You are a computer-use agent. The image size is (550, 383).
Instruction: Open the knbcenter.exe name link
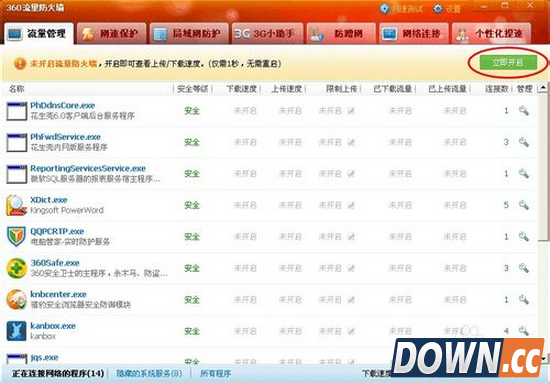(x=58, y=294)
